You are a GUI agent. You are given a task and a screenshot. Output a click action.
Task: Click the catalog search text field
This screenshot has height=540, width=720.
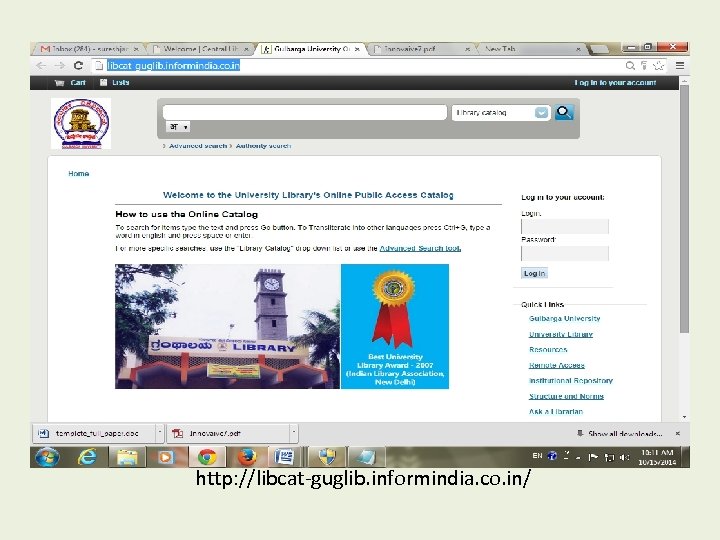coord(305,112)
